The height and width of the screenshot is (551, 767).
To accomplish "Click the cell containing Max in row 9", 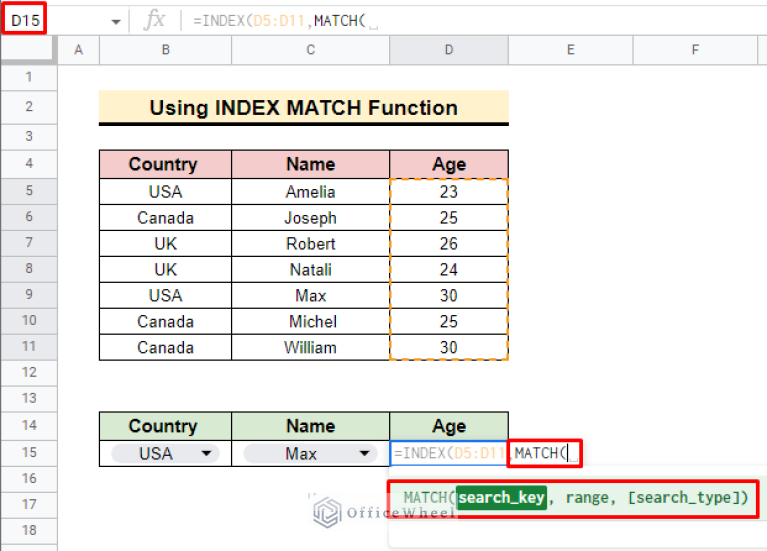I will pos(311,295).
